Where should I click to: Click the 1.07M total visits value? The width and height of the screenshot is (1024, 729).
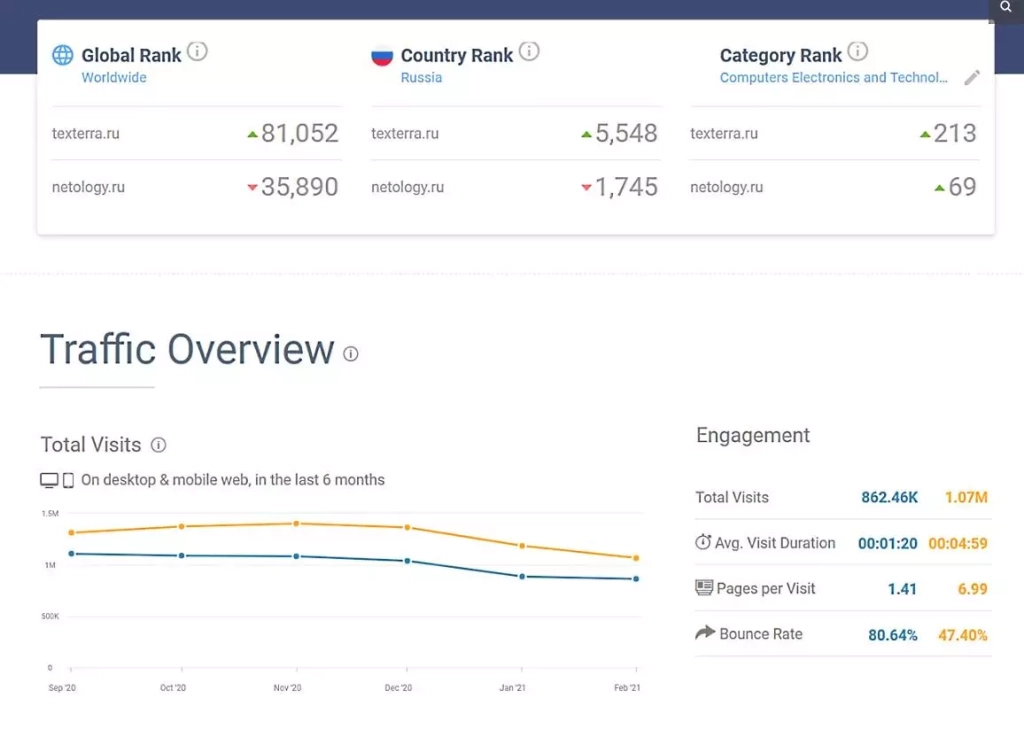coord(966,497)
